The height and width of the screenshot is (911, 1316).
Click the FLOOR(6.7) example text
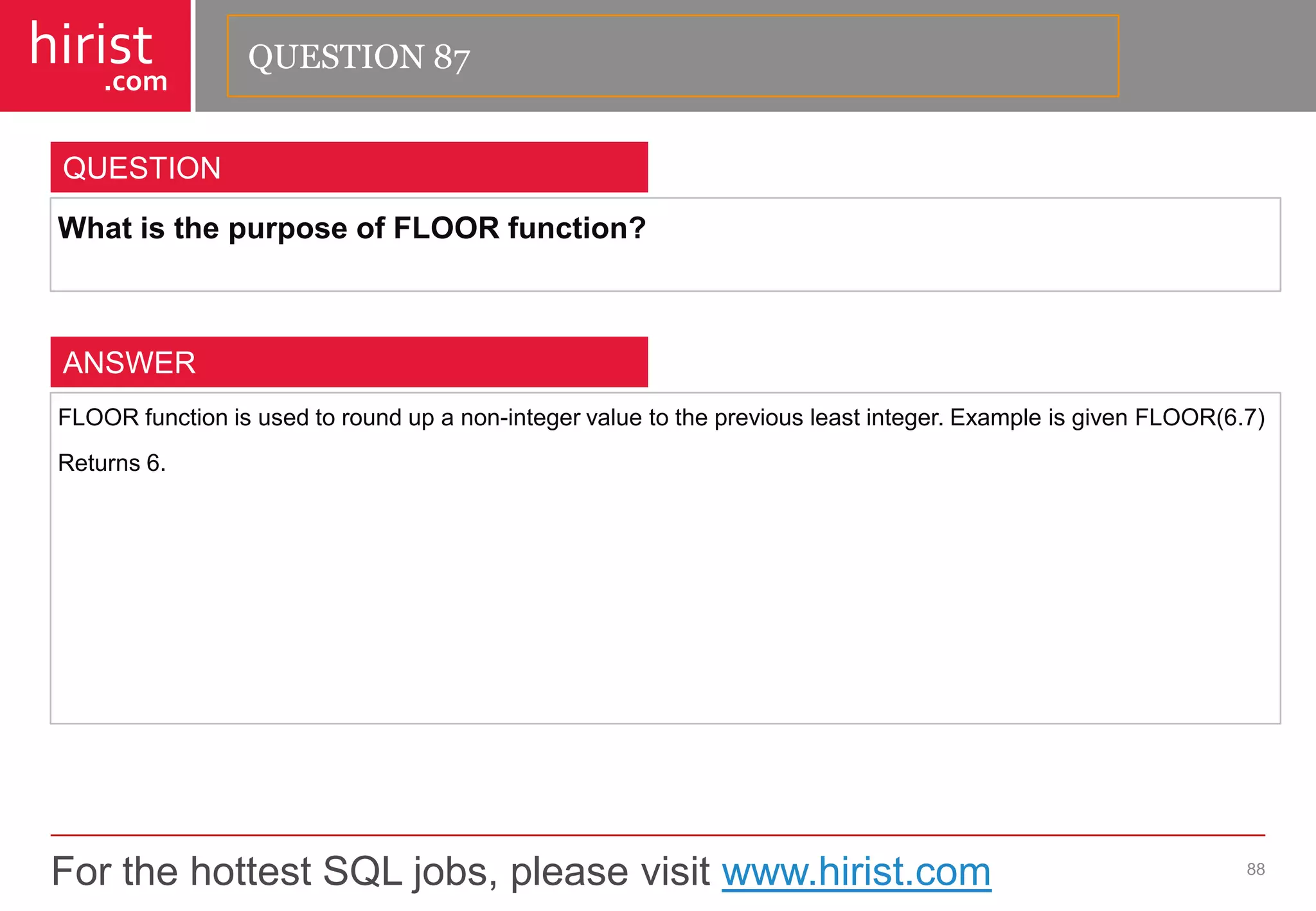tap(1200, 418)
